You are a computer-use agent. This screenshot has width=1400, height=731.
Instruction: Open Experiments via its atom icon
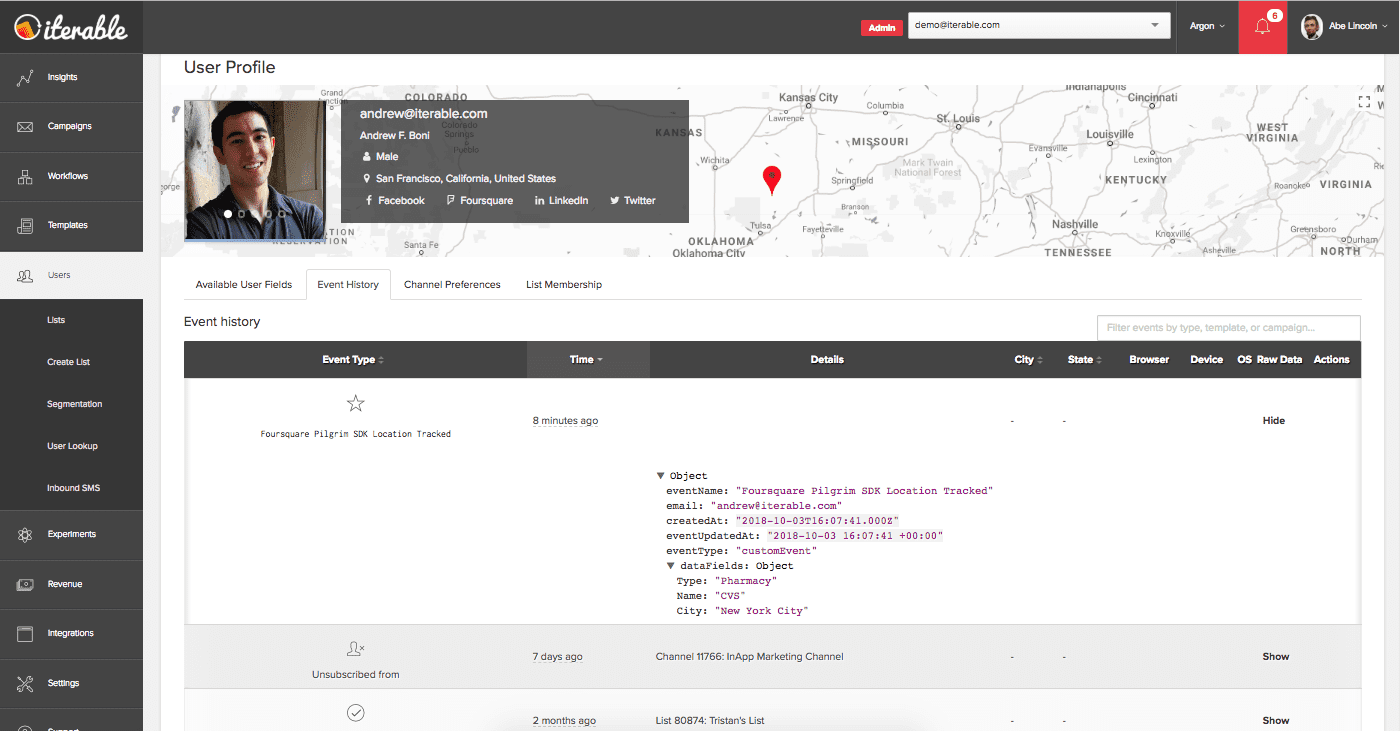26,534
